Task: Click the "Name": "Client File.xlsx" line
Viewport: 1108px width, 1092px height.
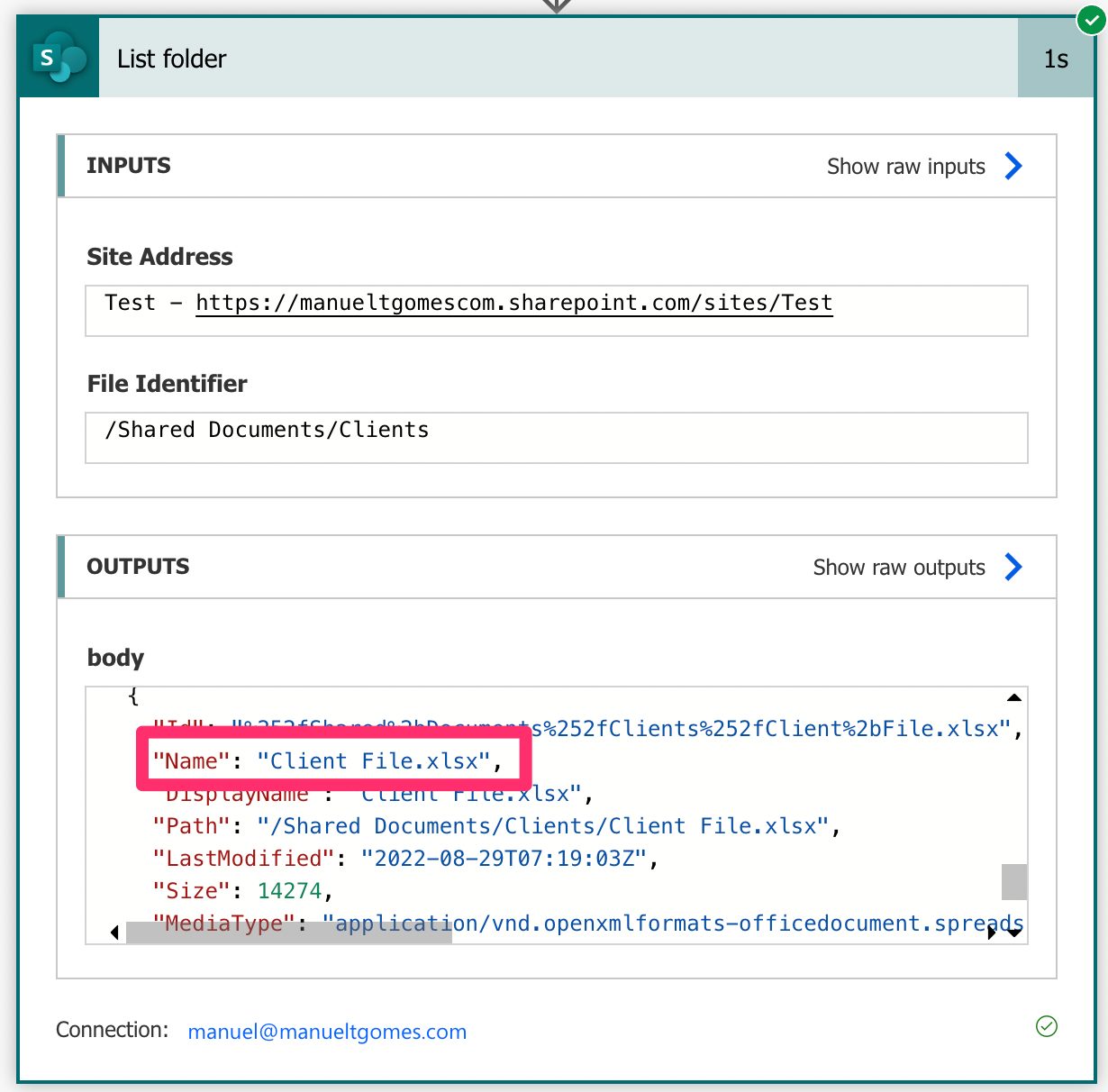Action: 328,761
